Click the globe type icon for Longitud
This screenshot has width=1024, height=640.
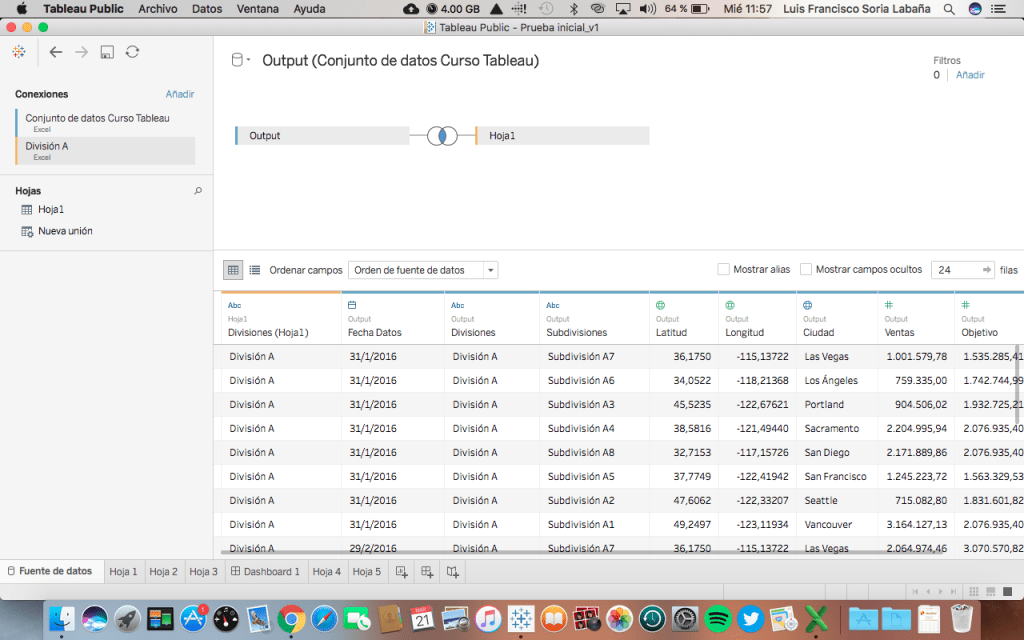tap(730, 305)
